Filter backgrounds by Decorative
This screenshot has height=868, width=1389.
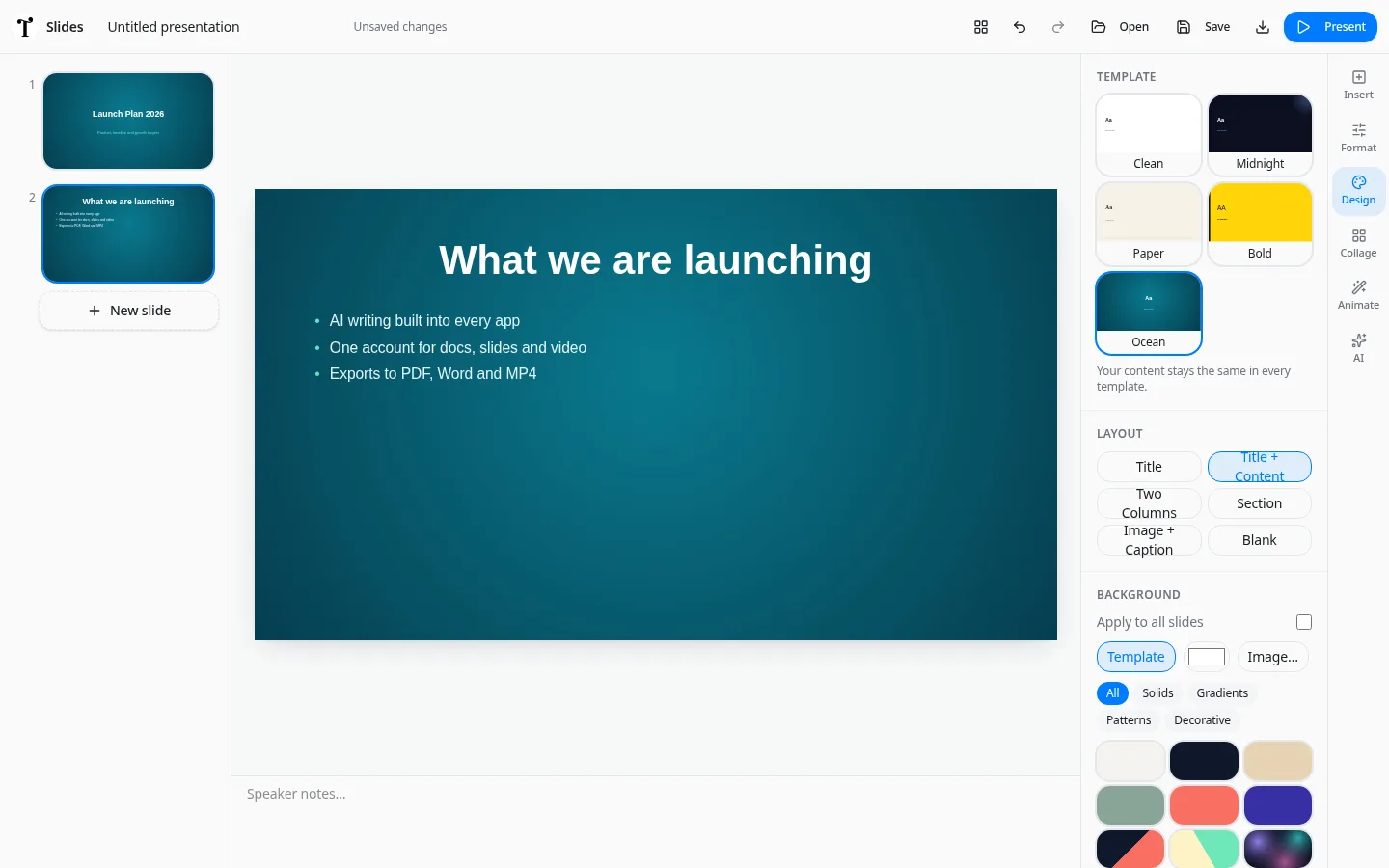coord(1202,720)
